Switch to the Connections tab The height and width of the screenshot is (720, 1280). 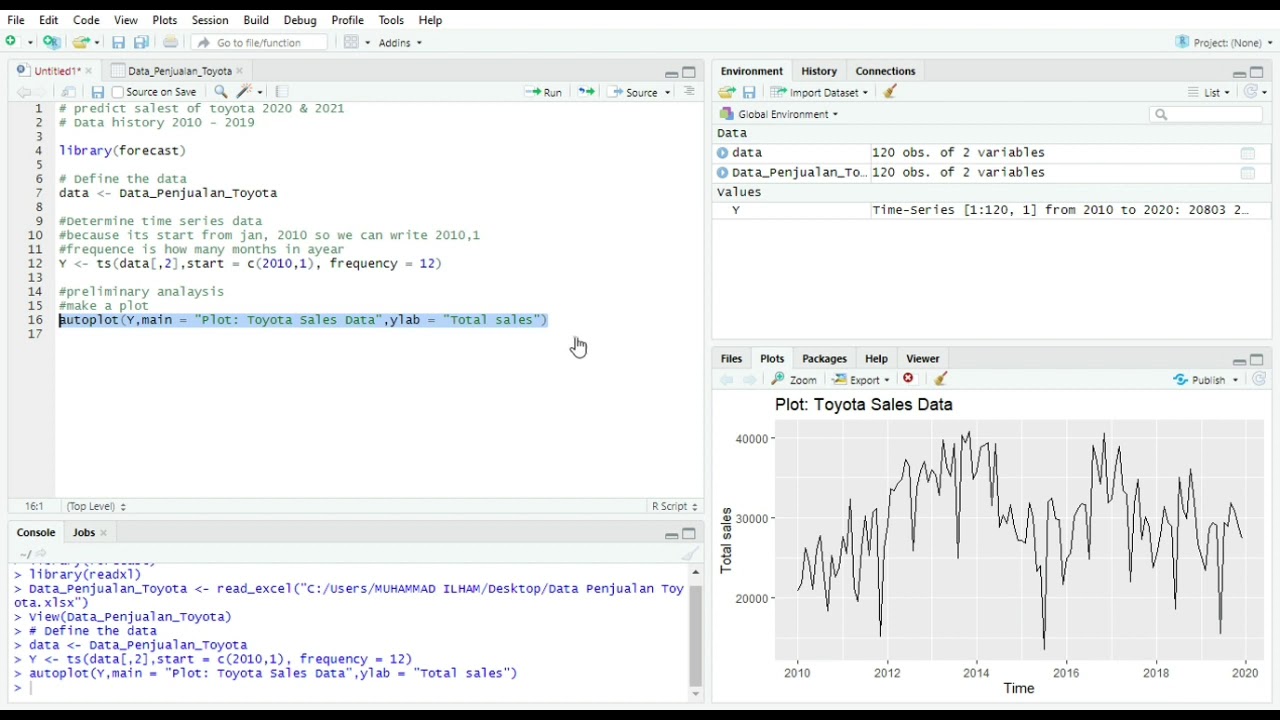(x=885, y=71)
